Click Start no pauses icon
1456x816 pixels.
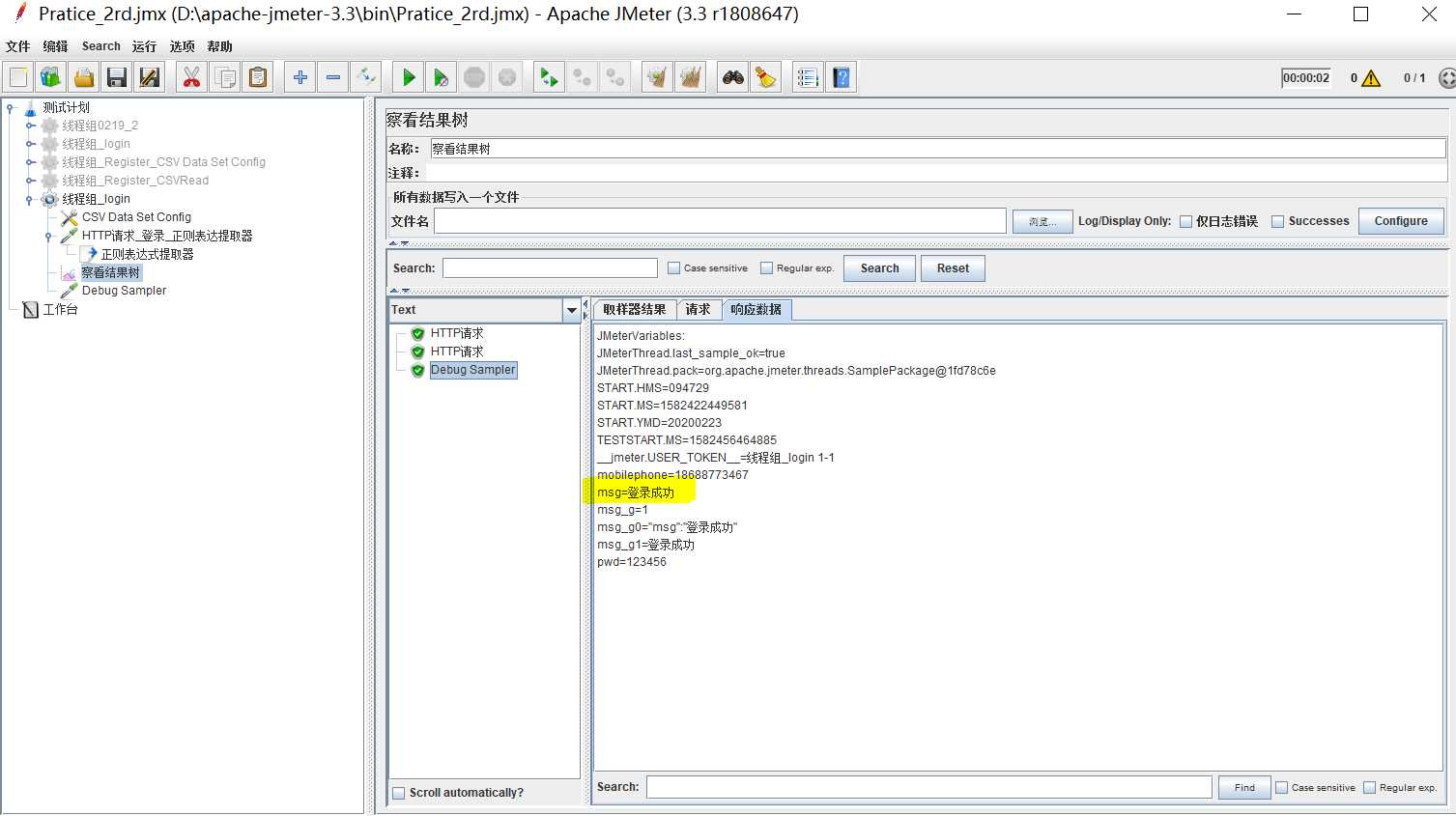[442, 77]
